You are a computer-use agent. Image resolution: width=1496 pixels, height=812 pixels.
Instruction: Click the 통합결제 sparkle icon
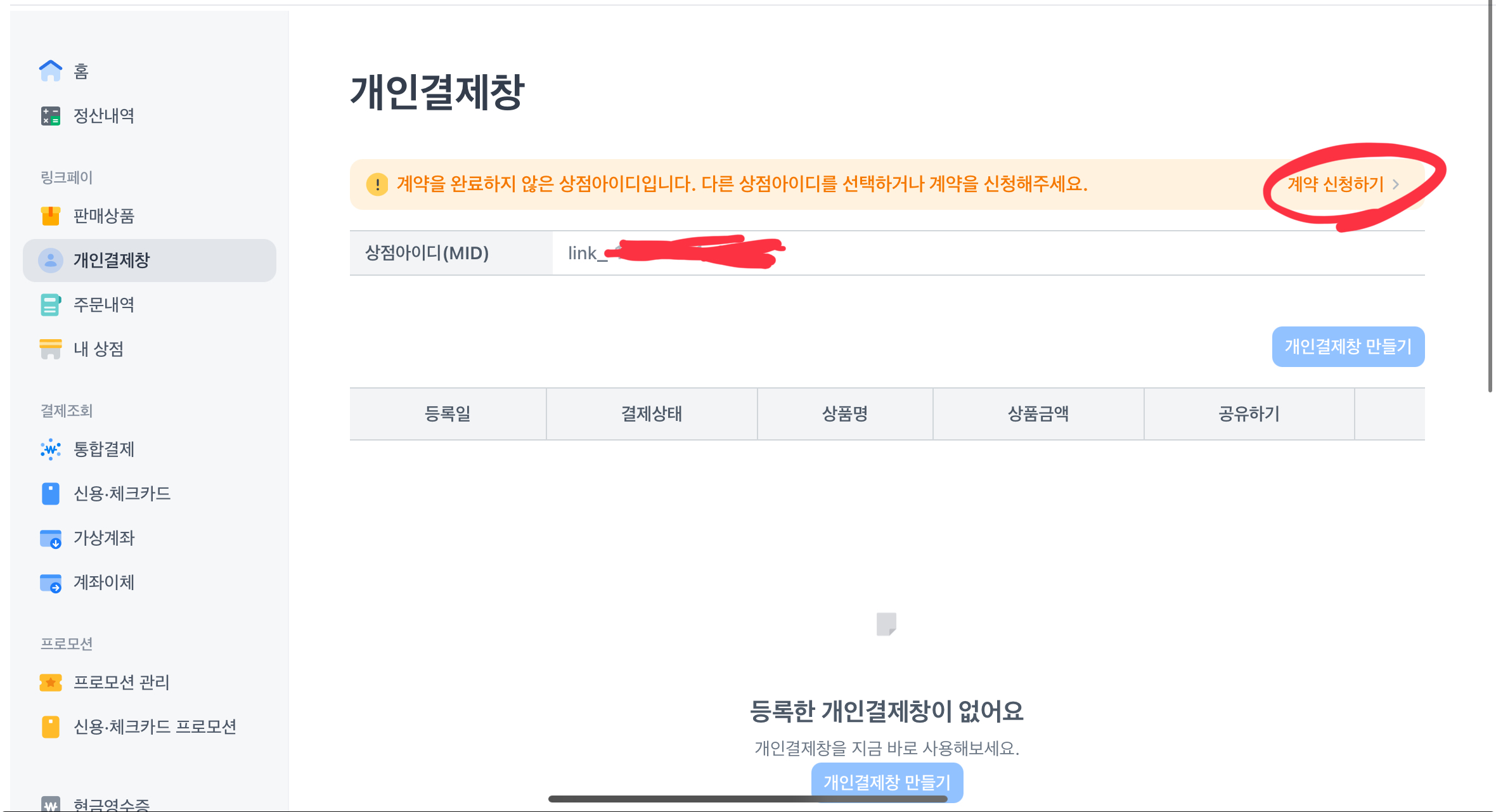tap(51, 449)
